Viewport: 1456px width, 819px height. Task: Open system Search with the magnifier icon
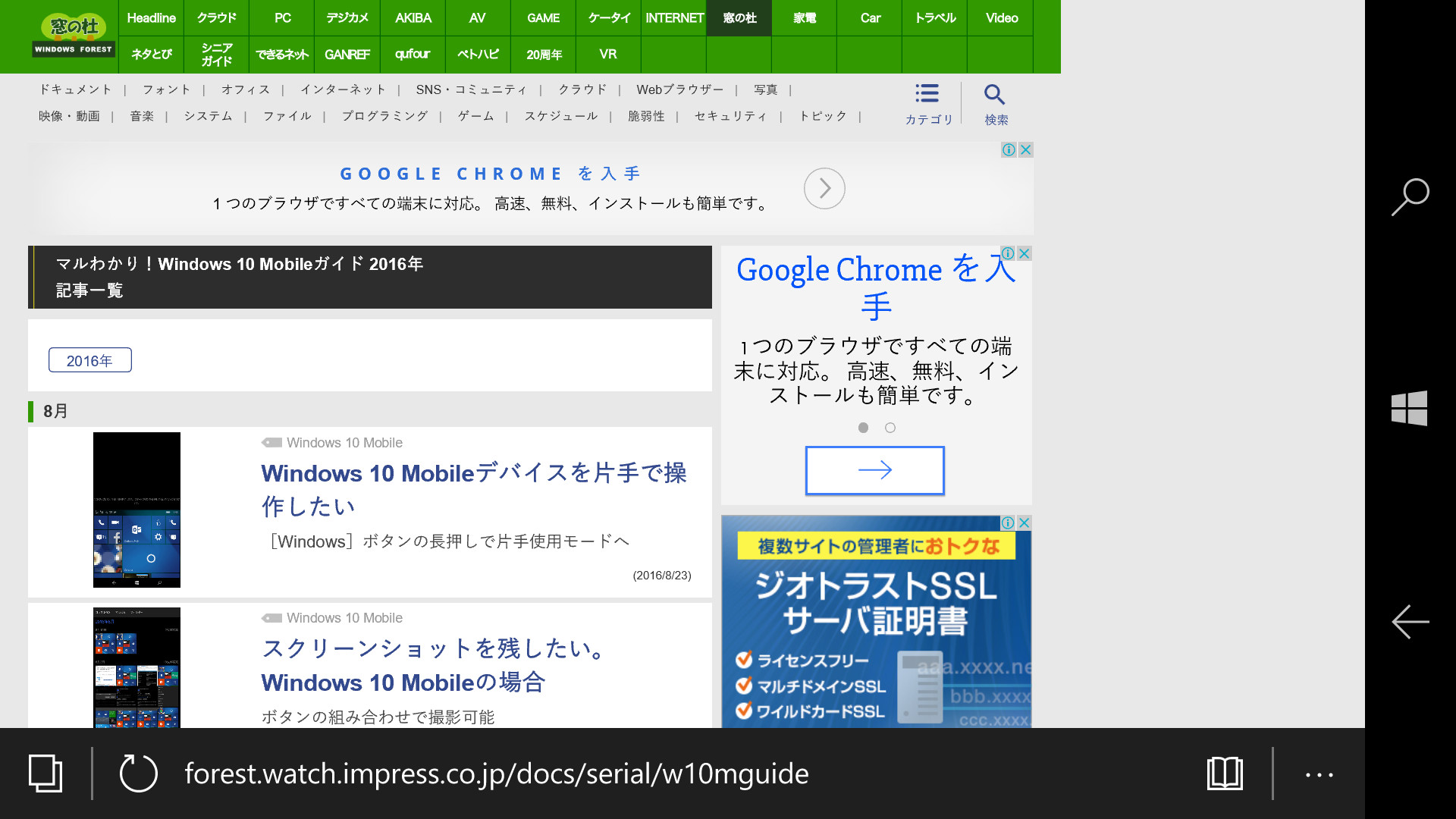pos(1410,197)
